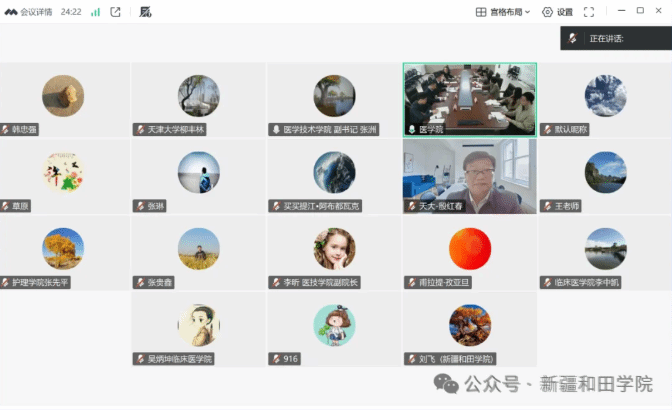The width and height of the screenshot is (672, 410).
Task: Click the share/pop-out icon in top bar
Action: coord(116,12)
